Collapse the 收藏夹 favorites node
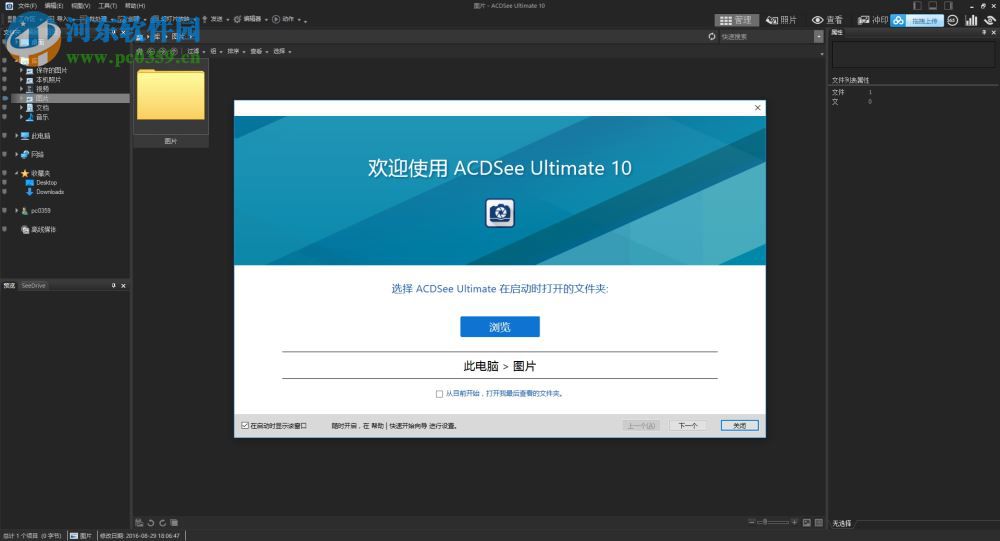Viewport: 1000px width, 541px height. pos(17,173)
